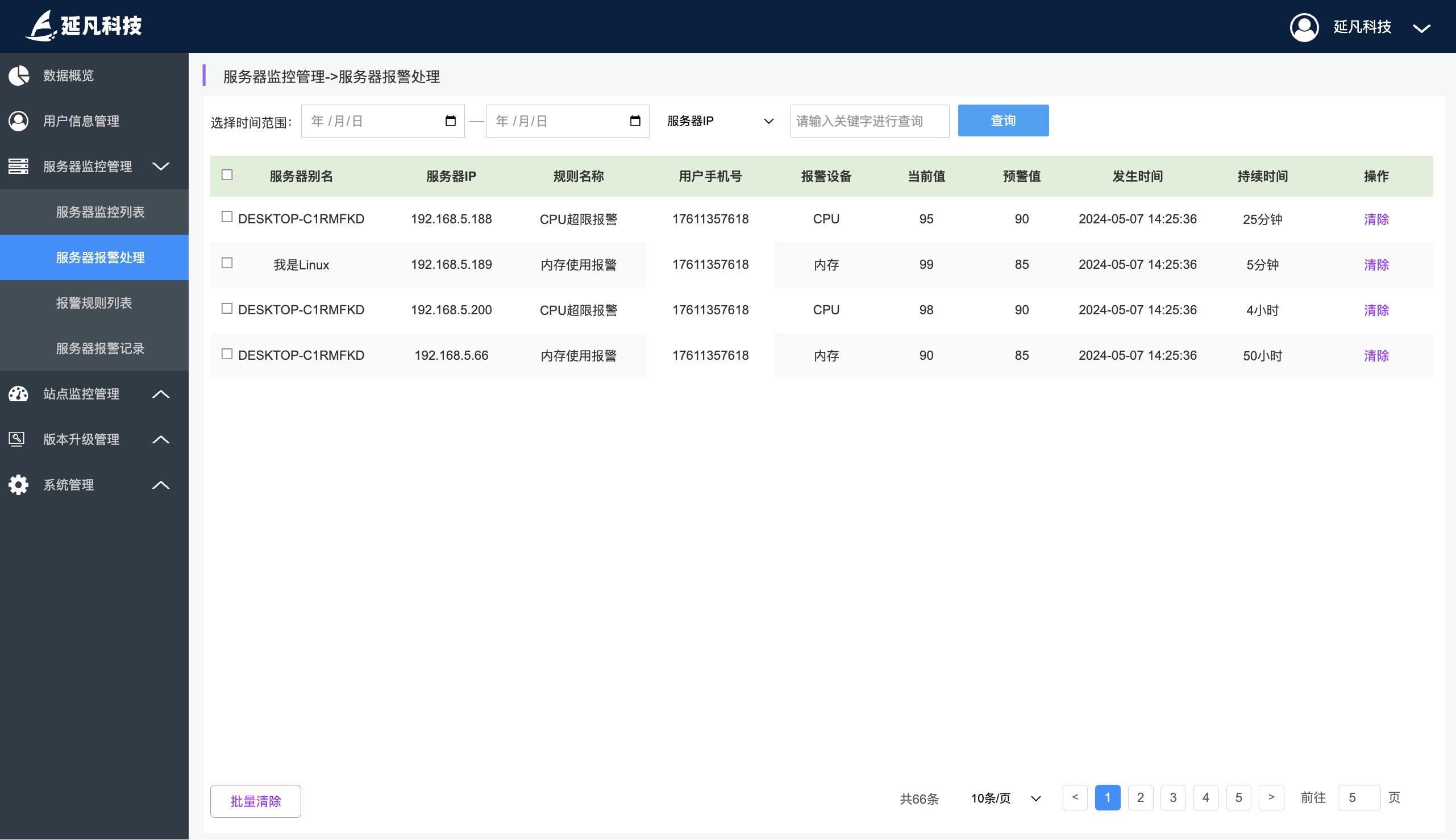Check the checkbox for 192.168.5.66 row

[x=227, y=354]
